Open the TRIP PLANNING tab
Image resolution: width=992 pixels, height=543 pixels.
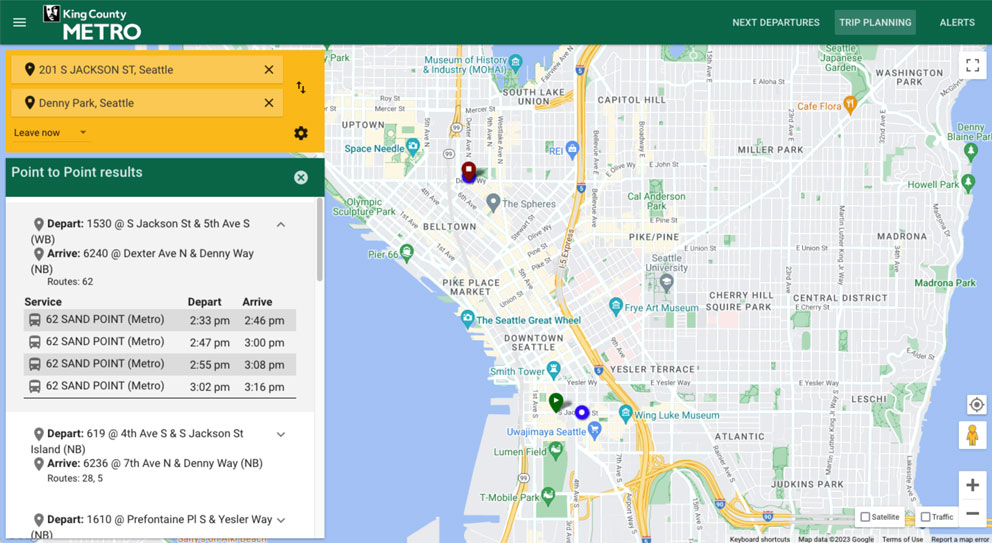pos(875,22)
